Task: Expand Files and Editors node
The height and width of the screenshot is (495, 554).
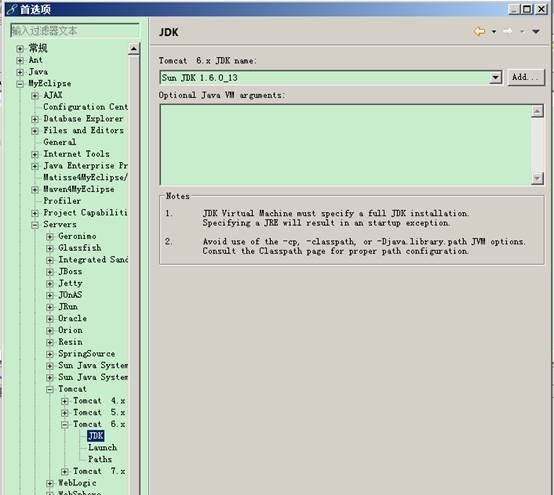Action: (x=35, y=131)
